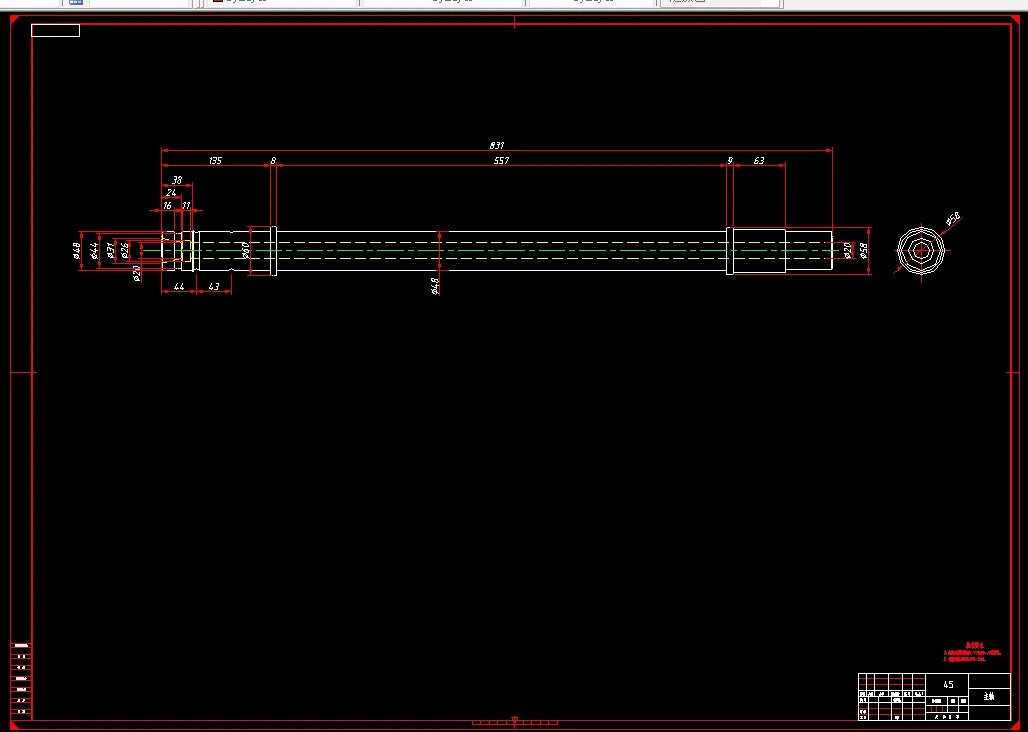1028x732 pixels.
Task: Select the ø48 dimension under mid-shaft
Action: [x=434, y=286]
